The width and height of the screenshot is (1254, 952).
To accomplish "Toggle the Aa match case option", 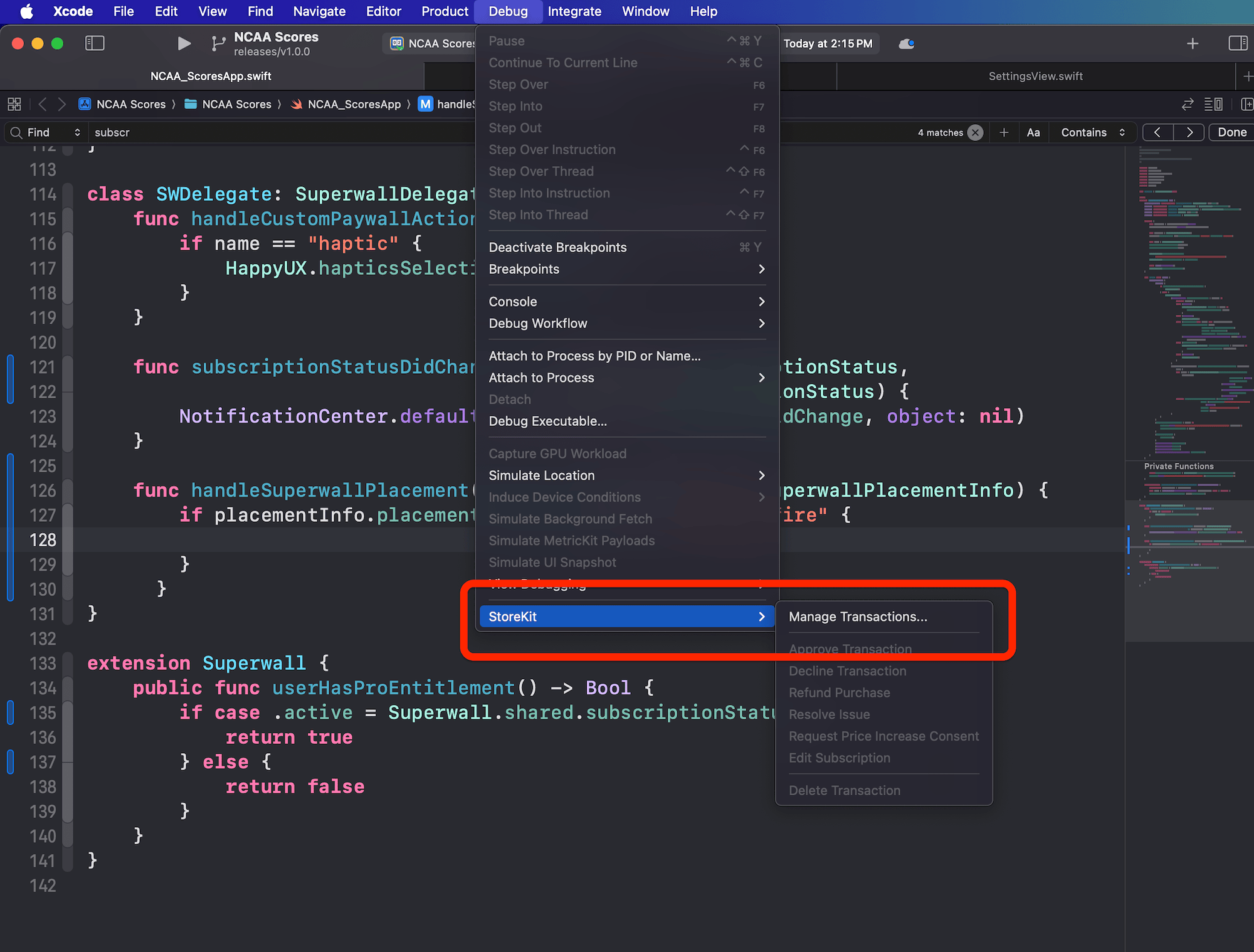I will [1033, 132].
